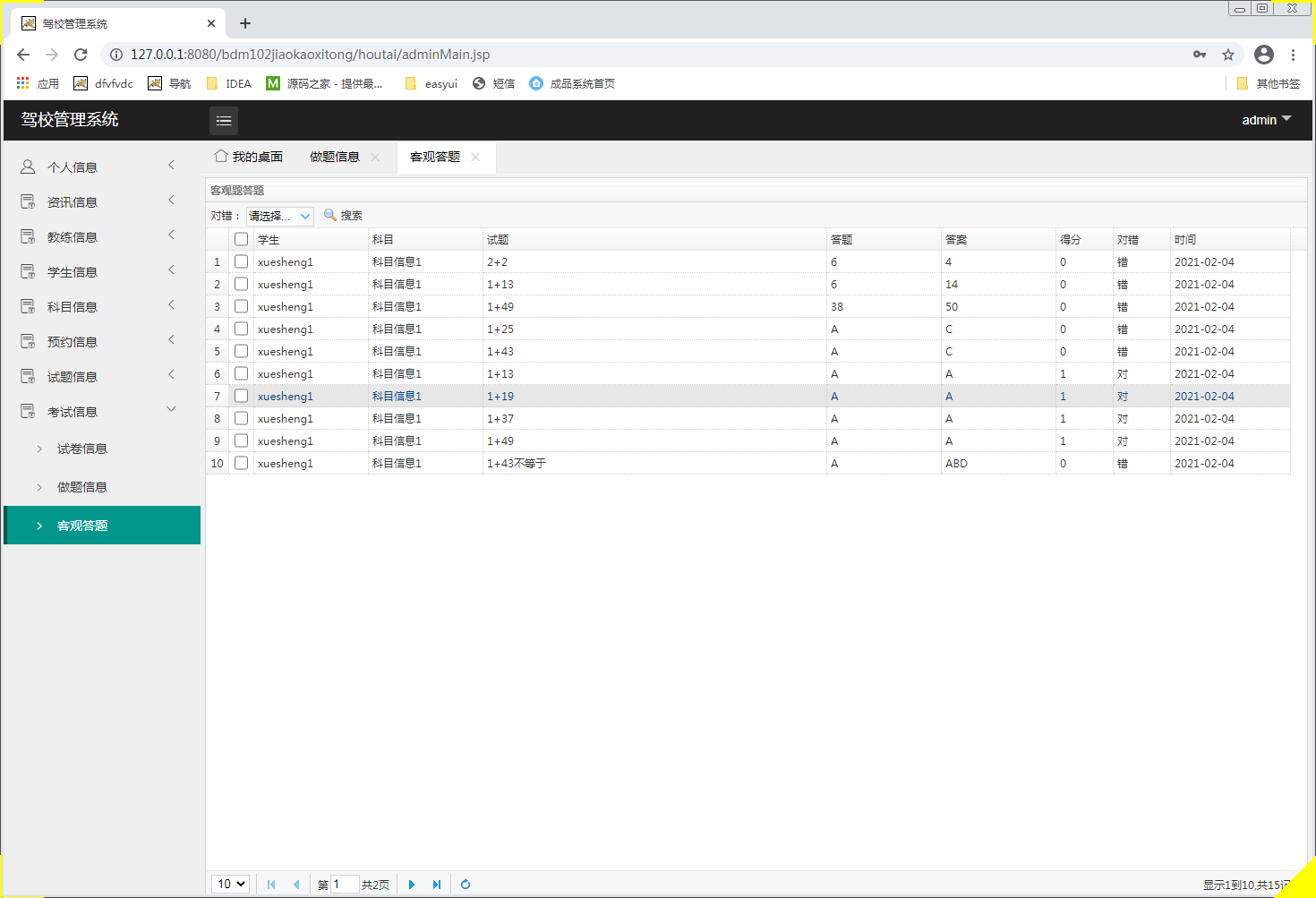Open the IDEA bookmark

228,83
